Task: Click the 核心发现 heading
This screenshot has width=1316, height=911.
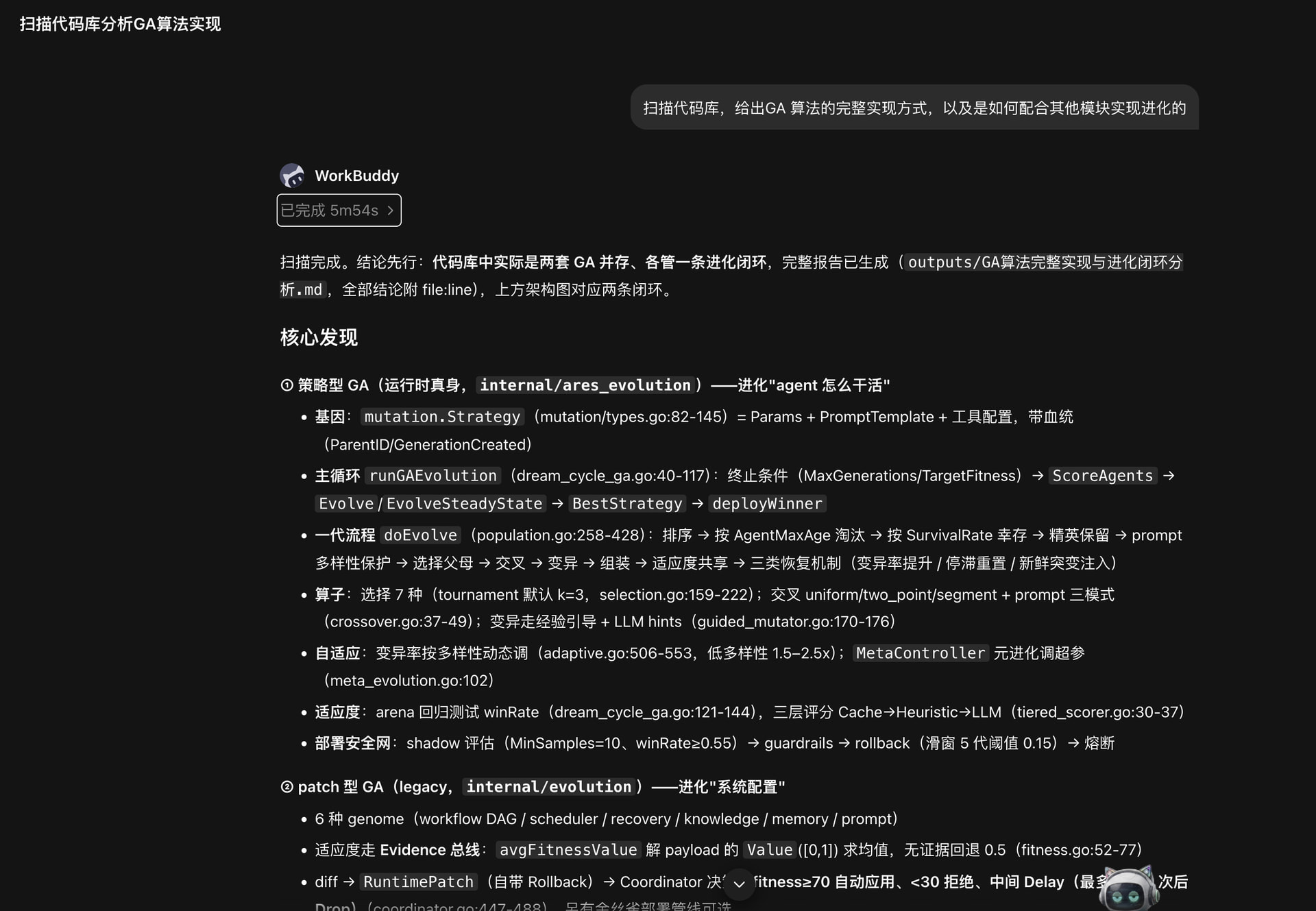Action: (319, 337)
